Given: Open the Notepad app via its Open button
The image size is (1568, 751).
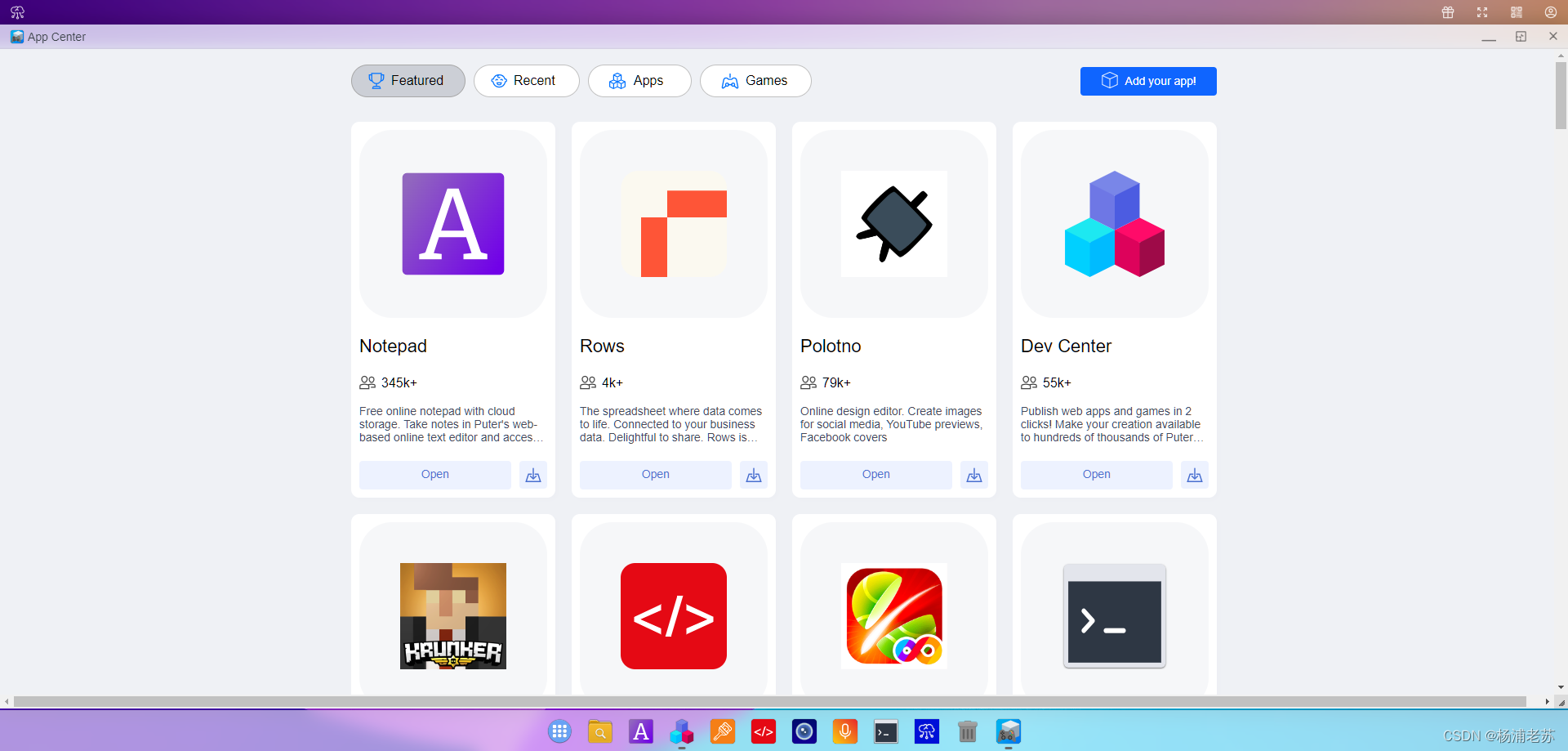Looking at the screenshot, I should coord(435,475).
